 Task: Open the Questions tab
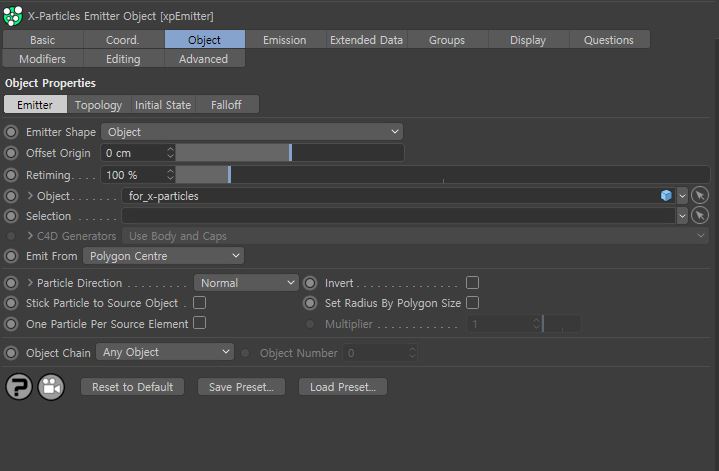coord(609,39)
